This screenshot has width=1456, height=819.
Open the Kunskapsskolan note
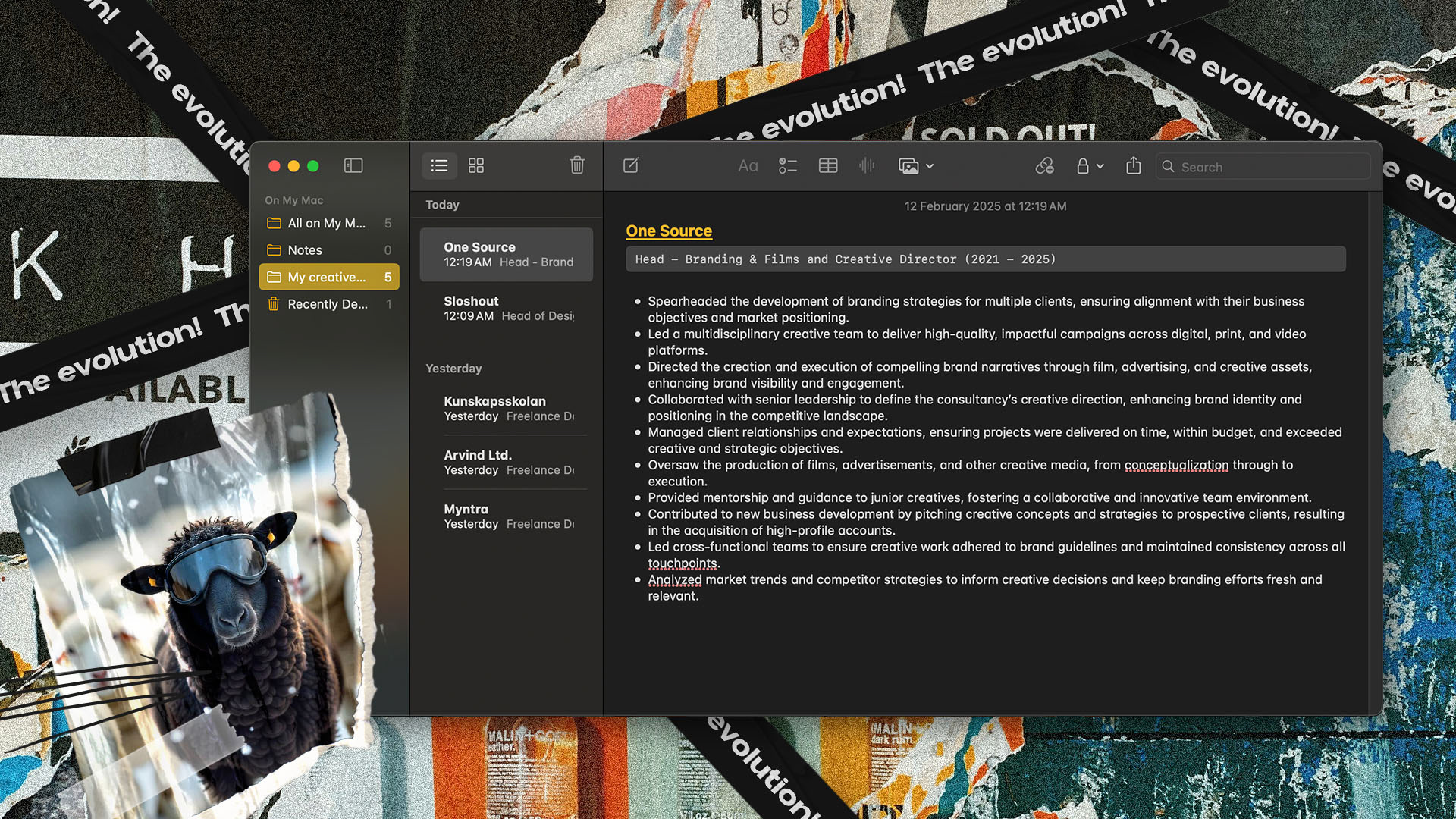click(507, 409)
